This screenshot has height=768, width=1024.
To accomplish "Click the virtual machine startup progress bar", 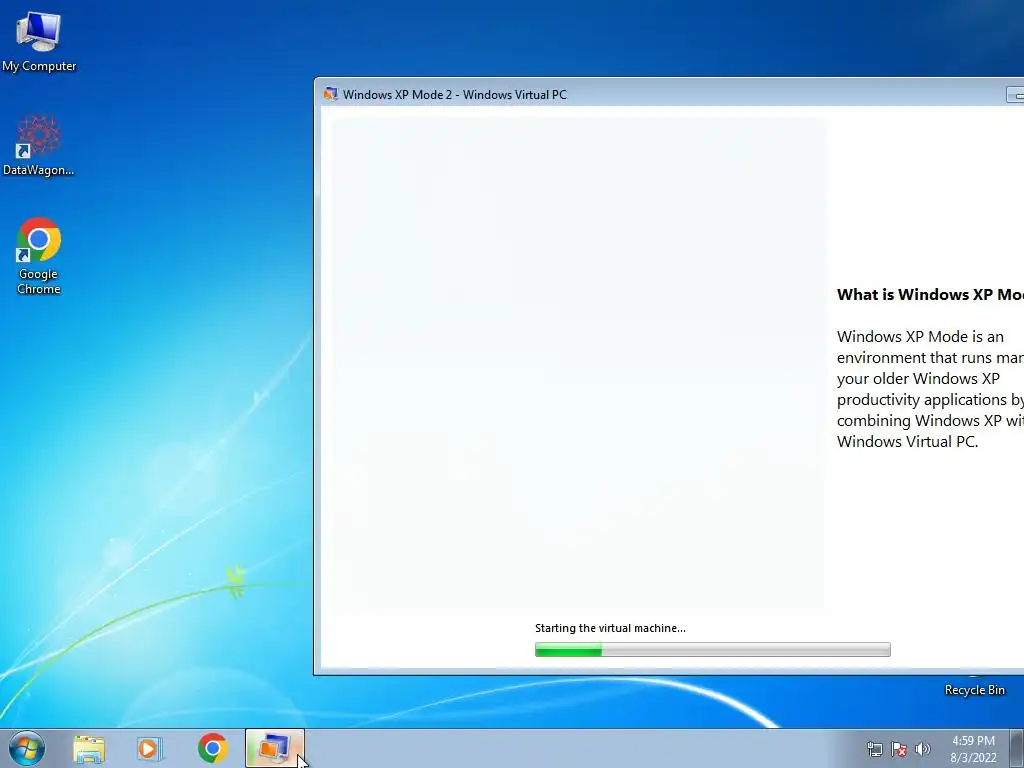I will pyautogui.click(x=712, y=649).
